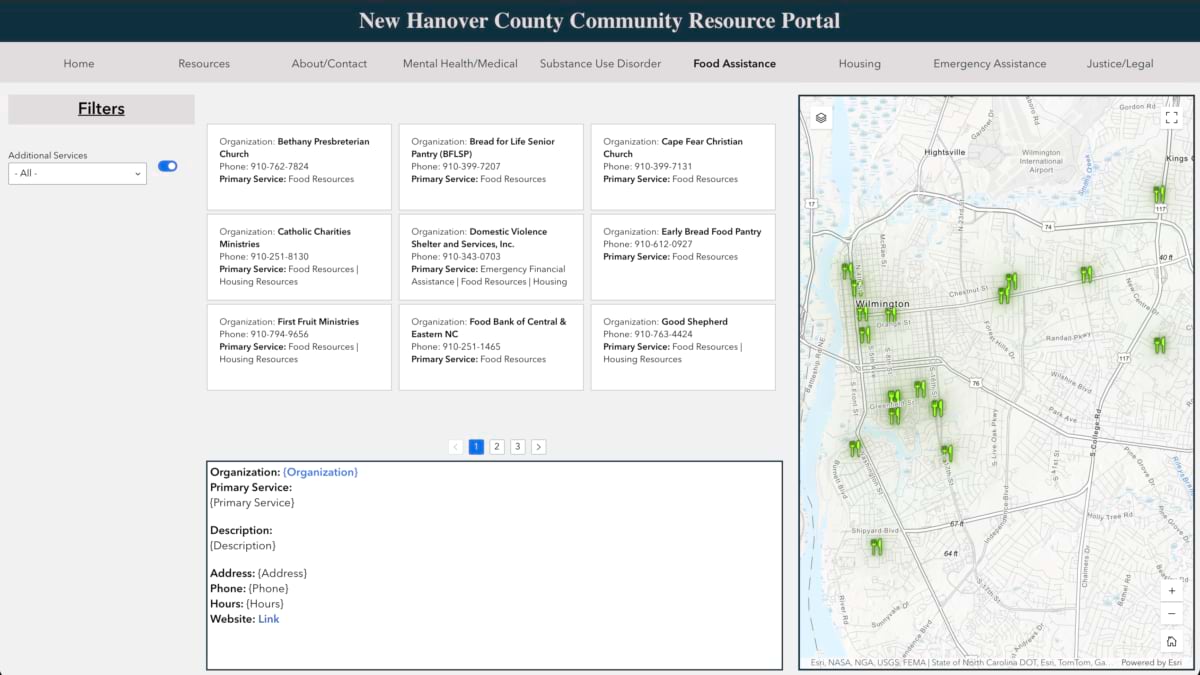The height and width of the screenshot is (675, 1200).
Task: Open the Justice/Legal tab
Action: point(1120,63)
